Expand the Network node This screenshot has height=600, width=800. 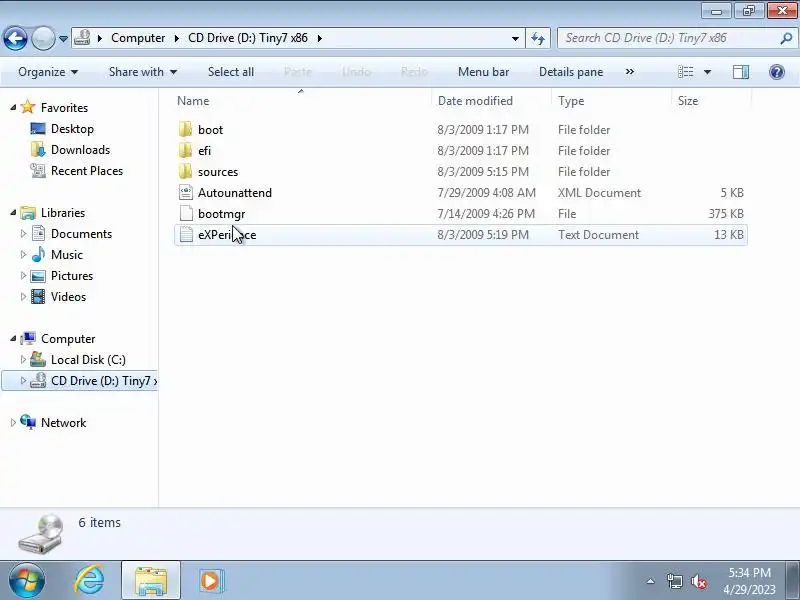pos(13,422)
